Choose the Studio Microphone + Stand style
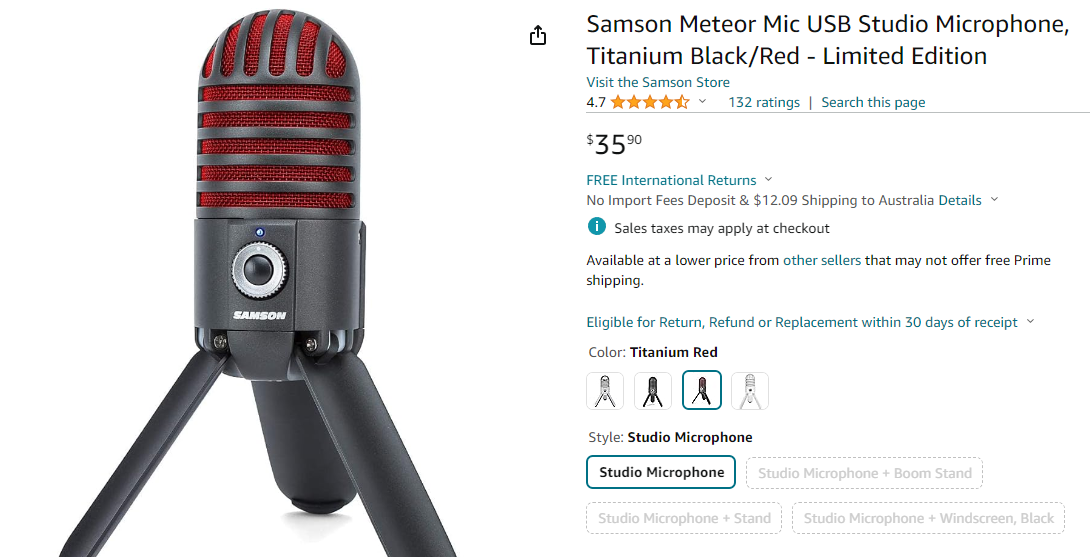Screen dimensions: 1090x557 (x=684, y=518)
